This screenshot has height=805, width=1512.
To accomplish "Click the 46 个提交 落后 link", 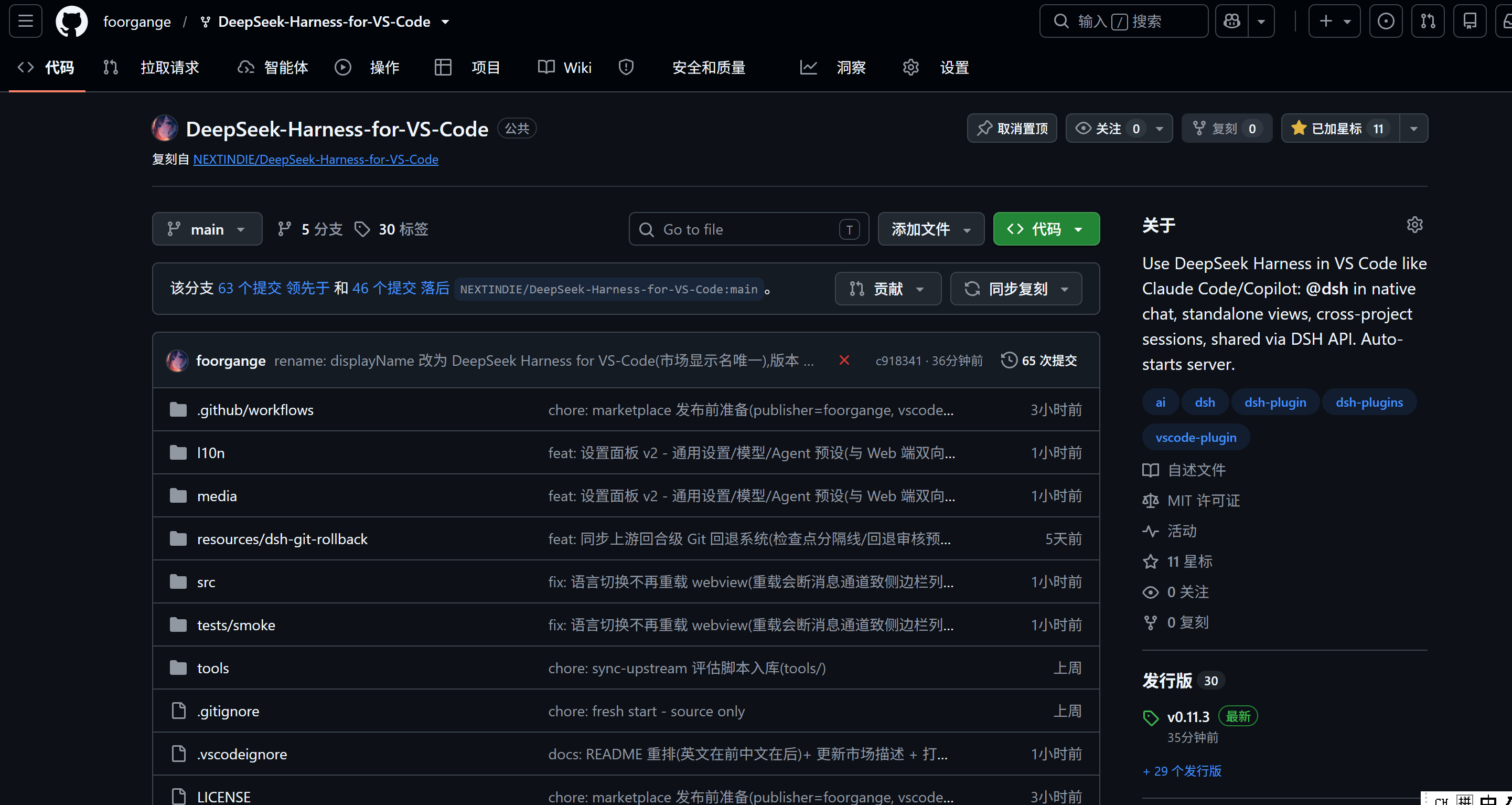I will [x=401, y=288].
